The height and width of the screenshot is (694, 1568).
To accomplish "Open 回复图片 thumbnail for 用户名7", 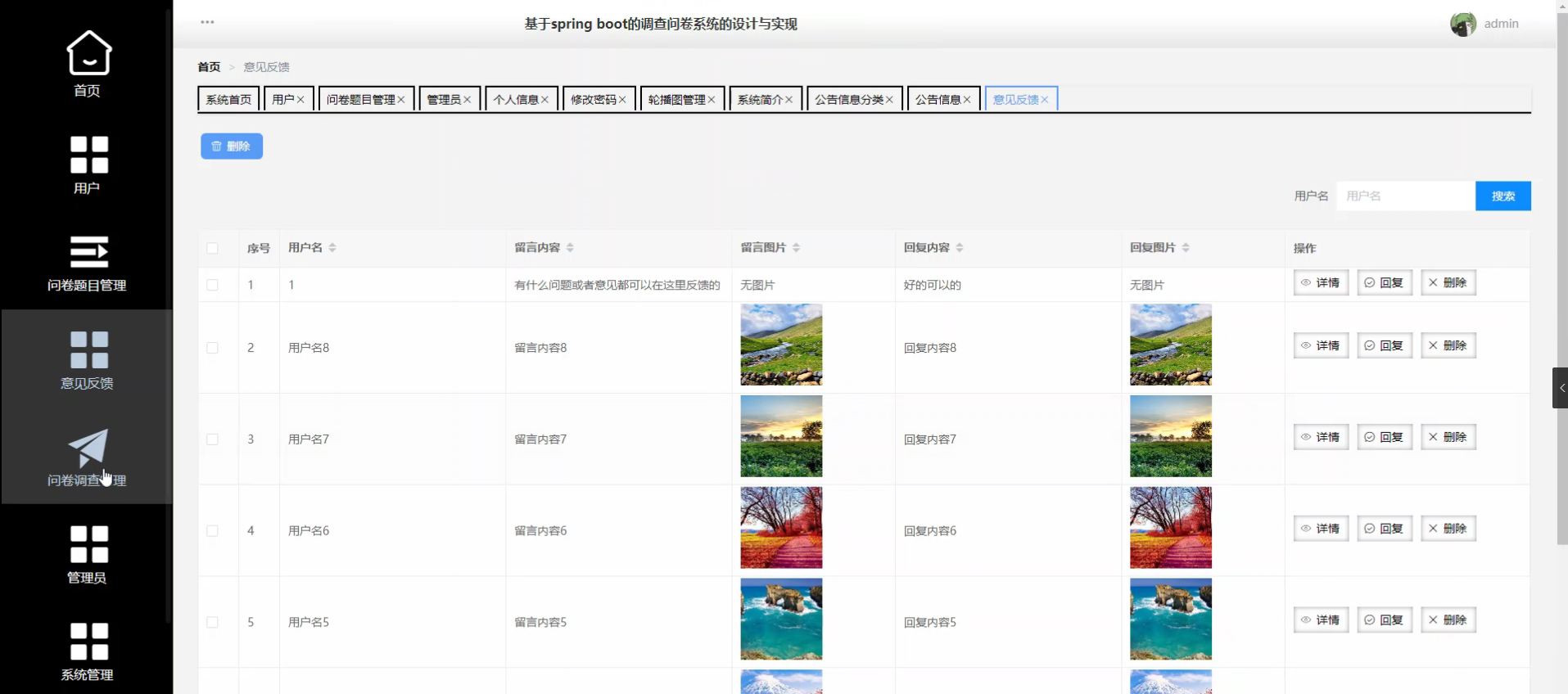I will click(x=1171, y=436).
